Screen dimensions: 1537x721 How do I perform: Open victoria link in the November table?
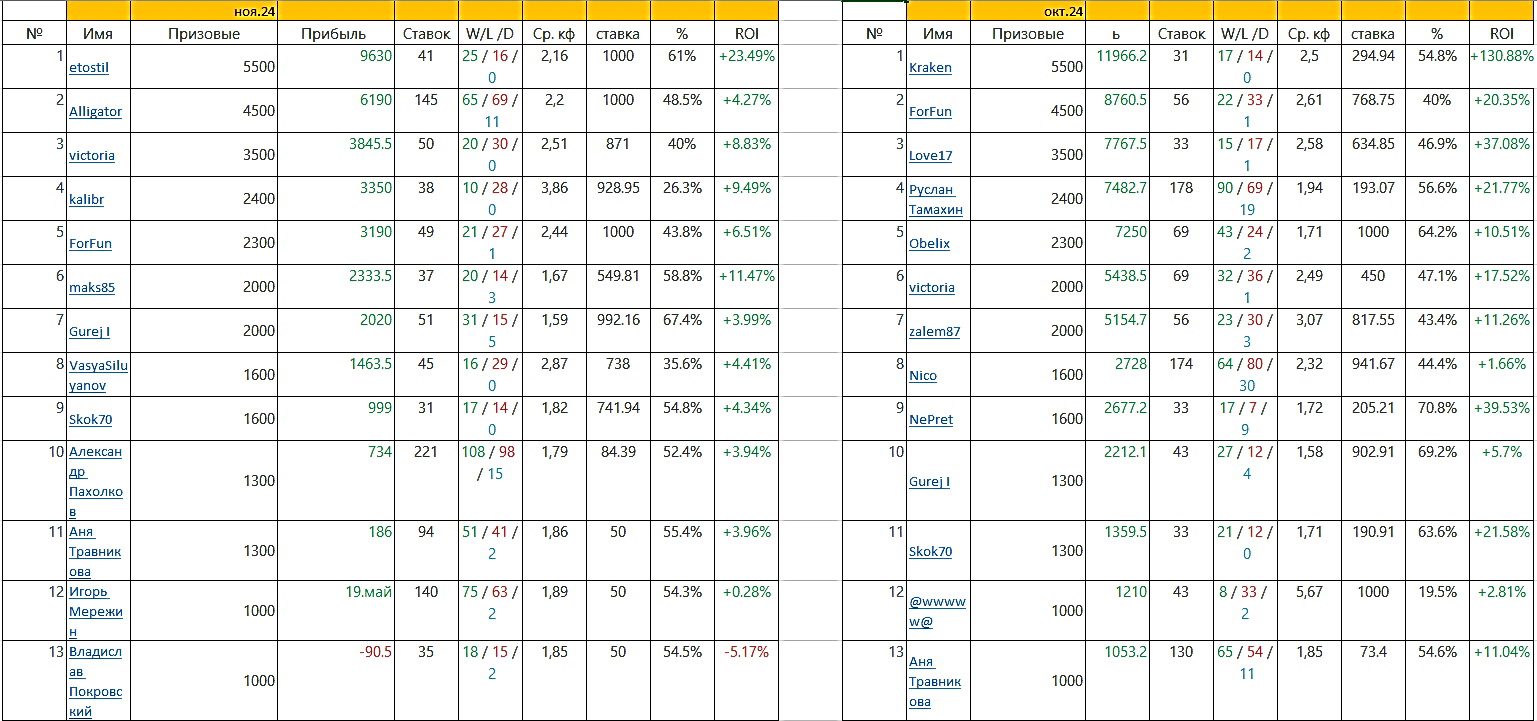point(92,155)
